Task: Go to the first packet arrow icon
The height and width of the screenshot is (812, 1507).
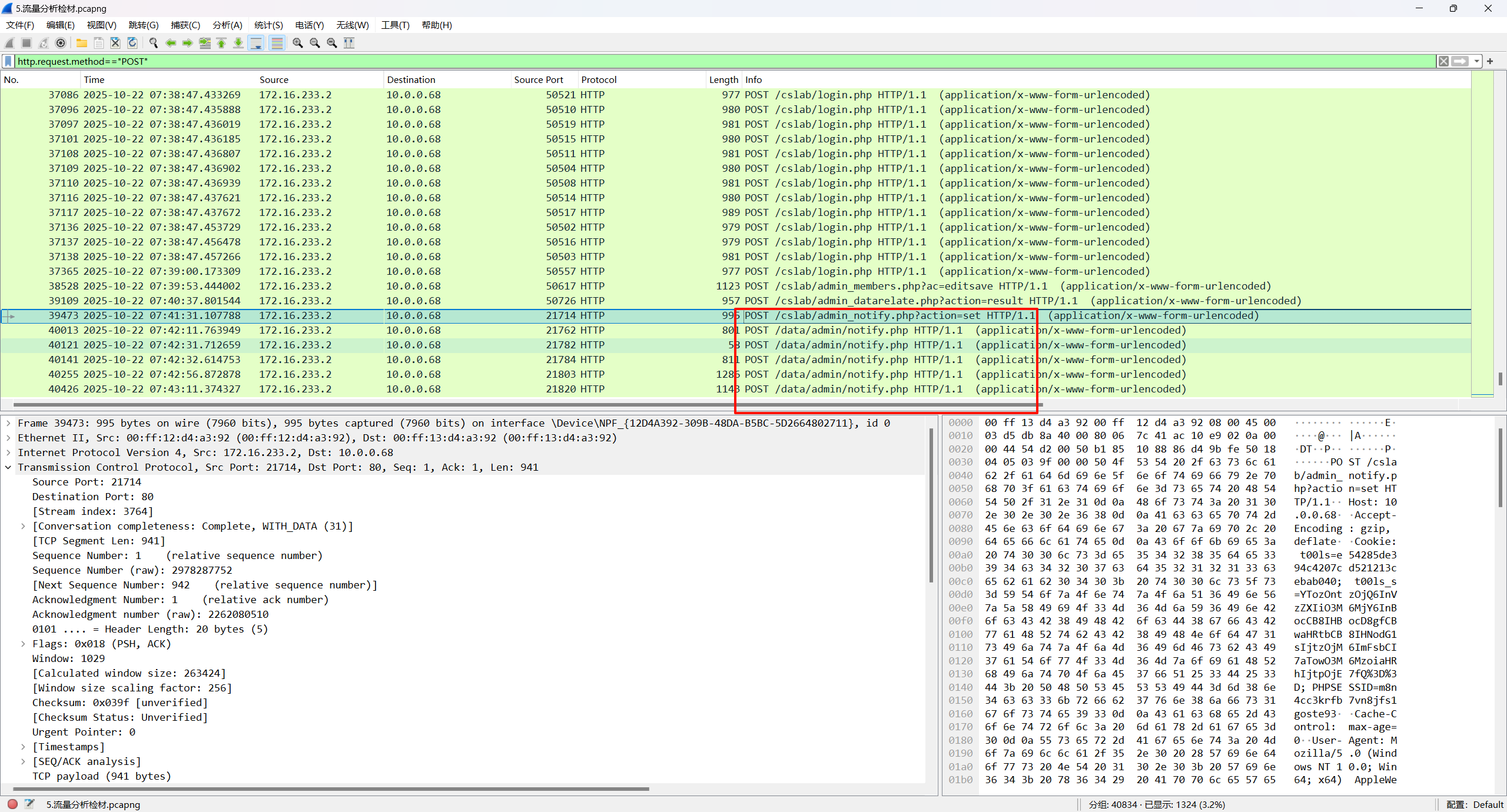Action: tap(222, 43)
